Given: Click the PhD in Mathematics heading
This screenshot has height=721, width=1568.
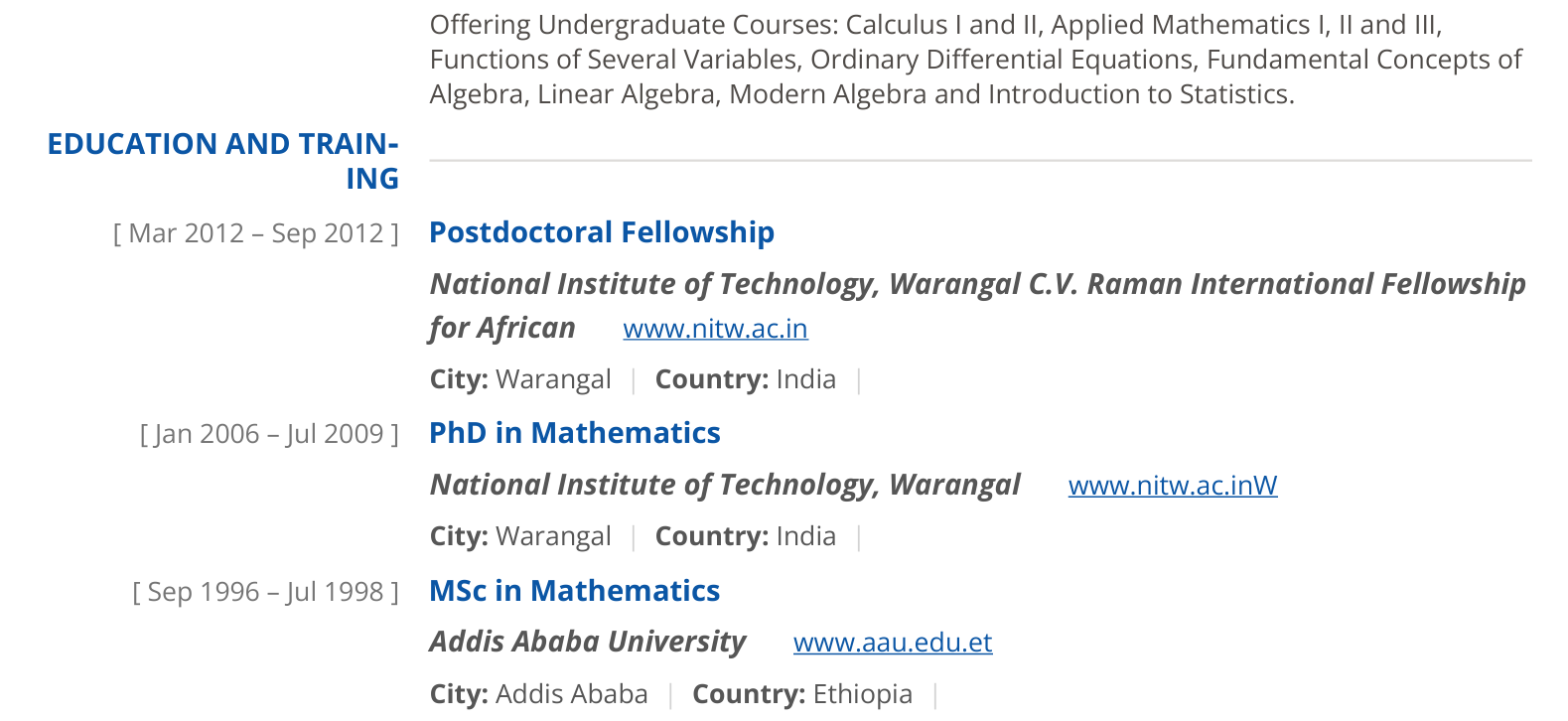Looking at the screenshot, I should 575,433.
